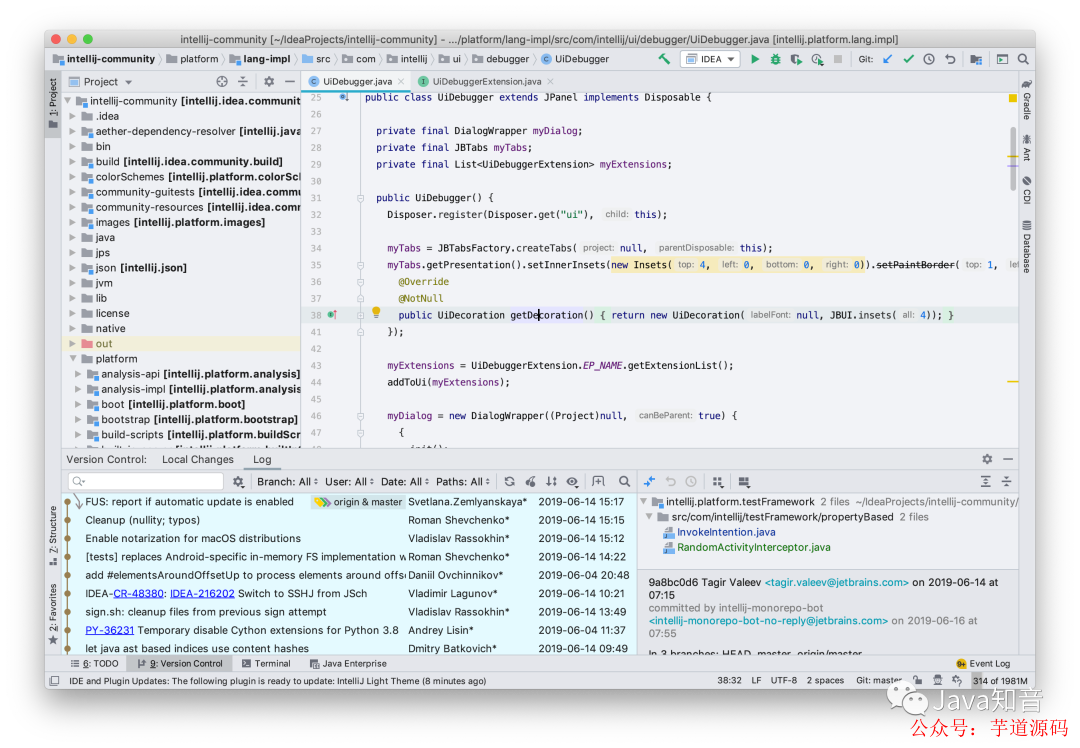This screenshot has width=1080, height=748.
Task: Switch to UiDebuggerExtension.java tab
Action: click(x=486, y=81)
